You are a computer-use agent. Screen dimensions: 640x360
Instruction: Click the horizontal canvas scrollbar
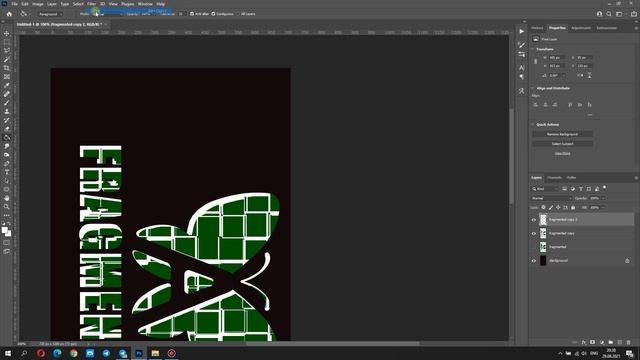333,344
